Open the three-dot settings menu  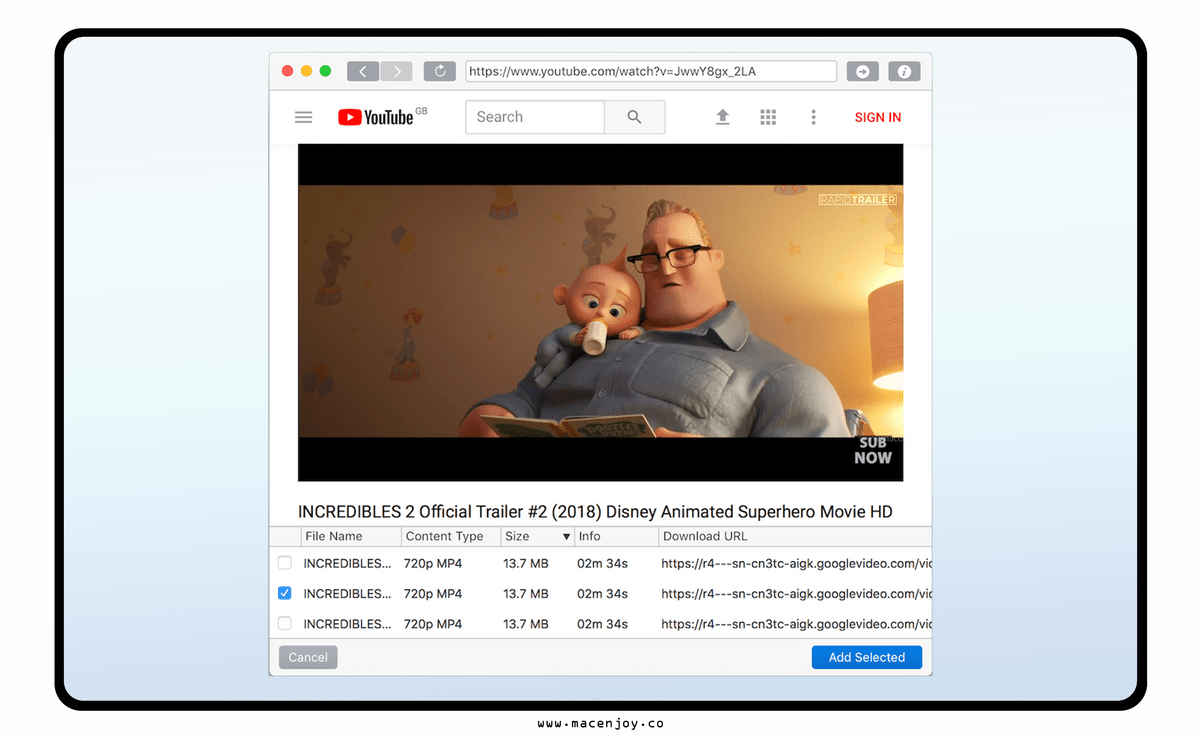(x=813, y=117)
